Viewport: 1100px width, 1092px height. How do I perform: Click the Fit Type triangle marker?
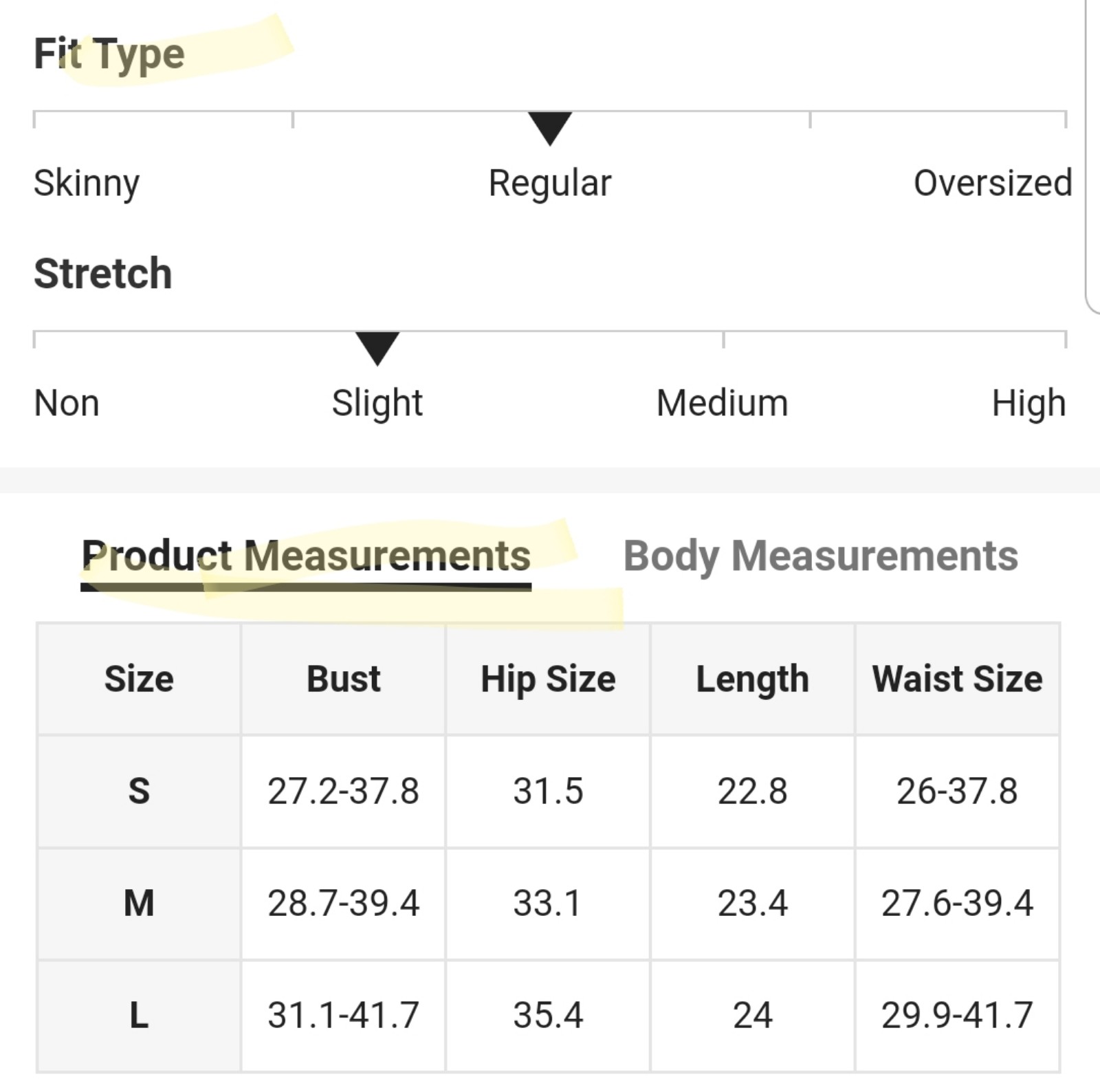coord(550,129)
